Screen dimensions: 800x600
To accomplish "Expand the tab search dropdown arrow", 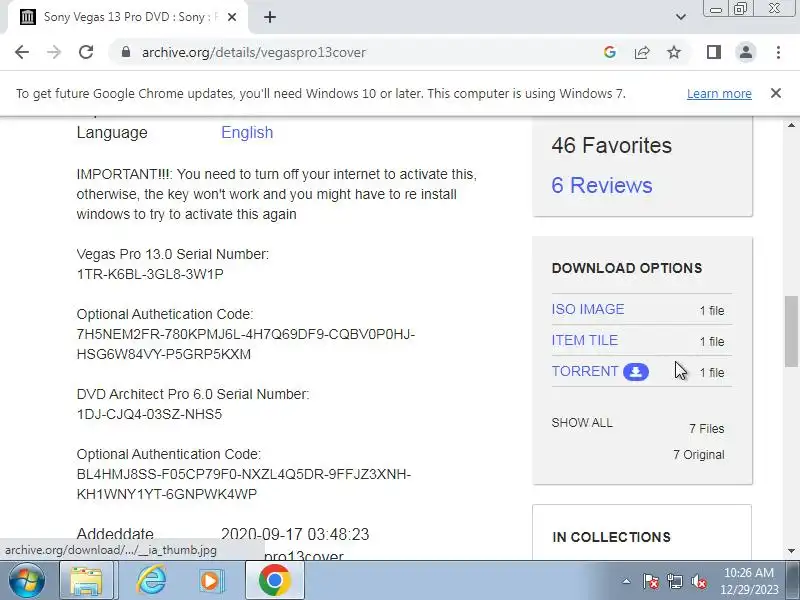I will (x=681, y=17).
